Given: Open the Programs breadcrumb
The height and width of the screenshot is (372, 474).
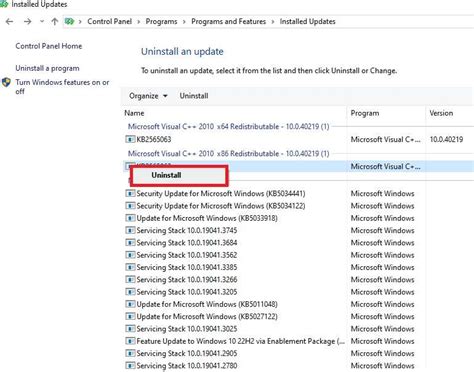Looking at the screenshot, I should click(161, 22).
